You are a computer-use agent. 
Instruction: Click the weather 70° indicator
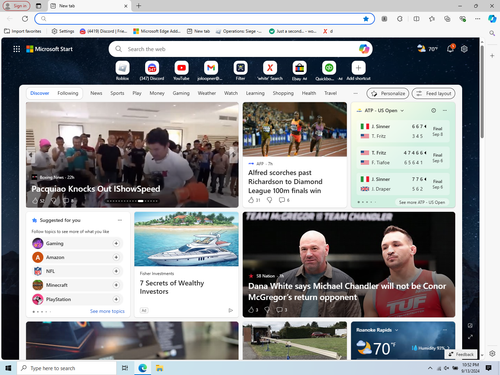click(x=427, y=49)
